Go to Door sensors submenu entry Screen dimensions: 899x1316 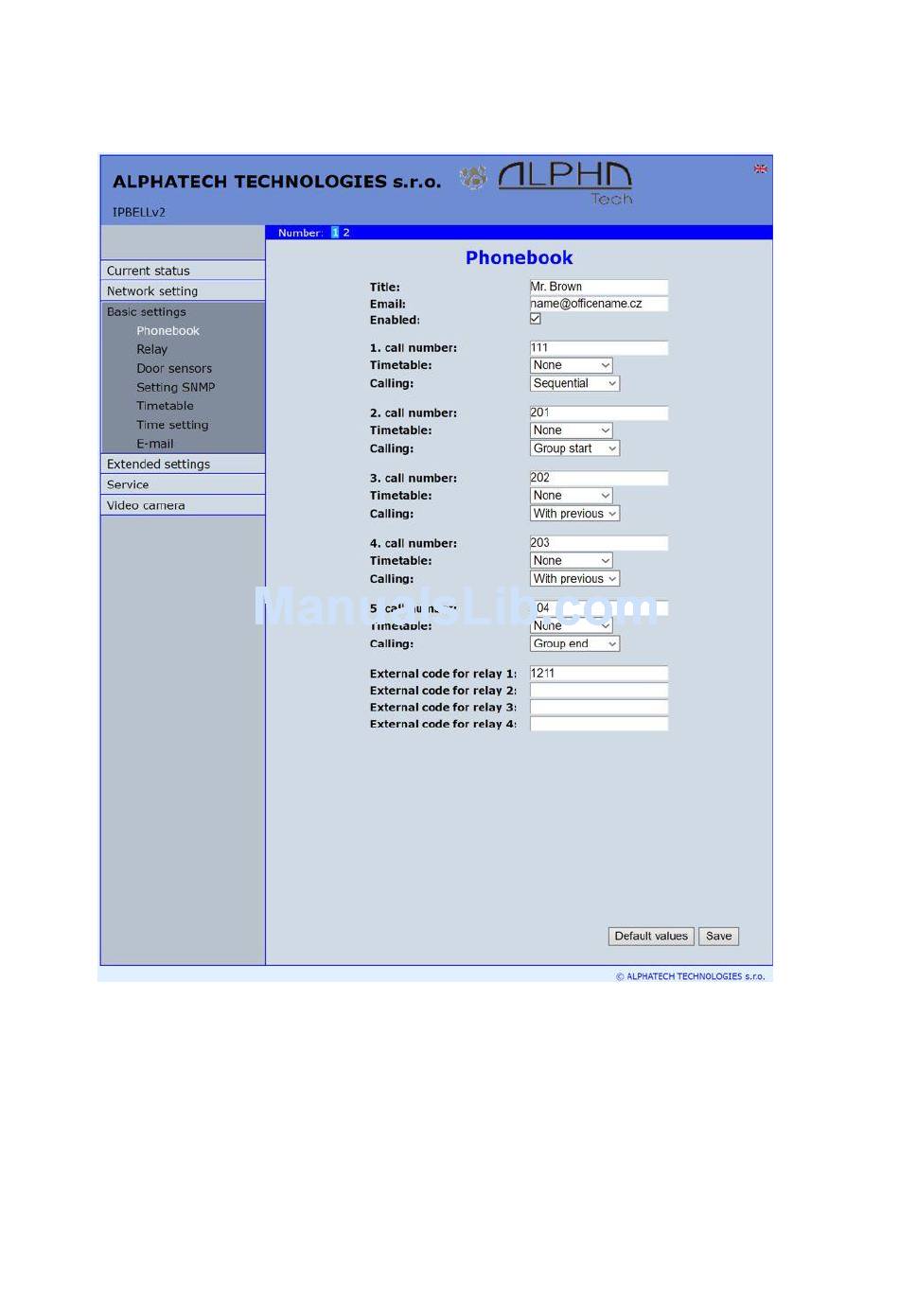[174, 368]
